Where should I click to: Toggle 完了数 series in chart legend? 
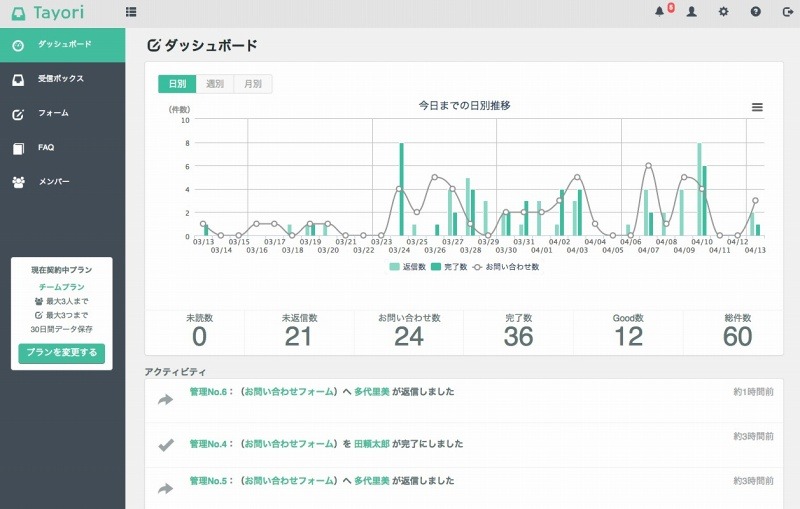[449, 267]
